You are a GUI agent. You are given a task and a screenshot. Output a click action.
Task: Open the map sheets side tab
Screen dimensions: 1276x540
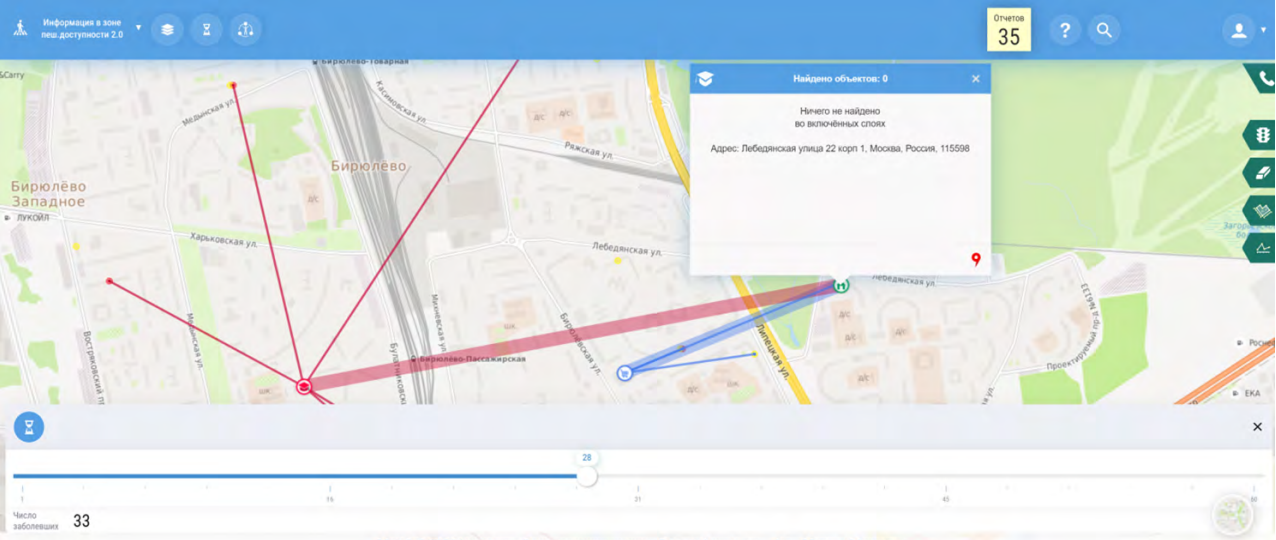point(1262,211)
